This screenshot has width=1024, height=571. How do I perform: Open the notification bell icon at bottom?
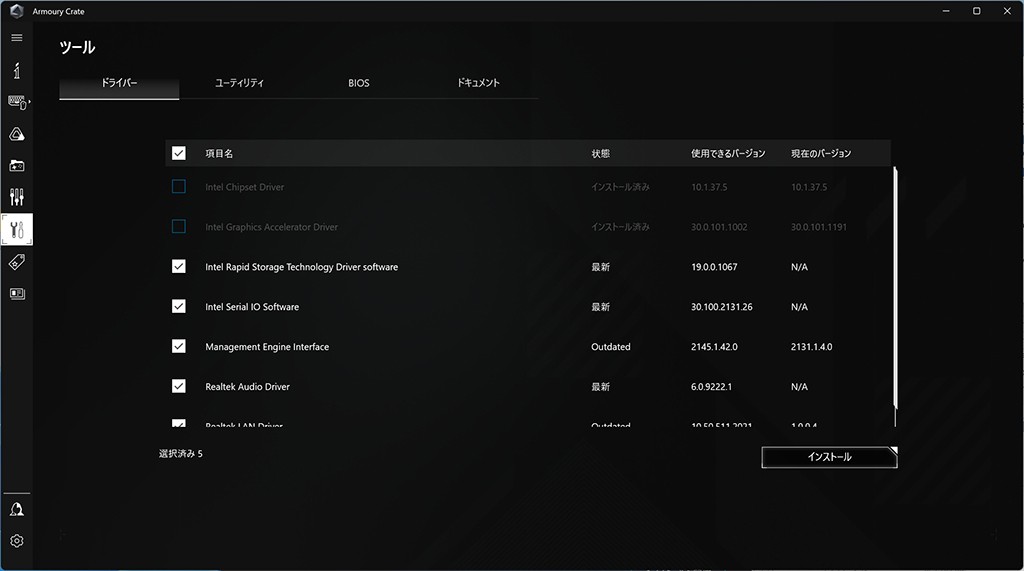point(17,509)
